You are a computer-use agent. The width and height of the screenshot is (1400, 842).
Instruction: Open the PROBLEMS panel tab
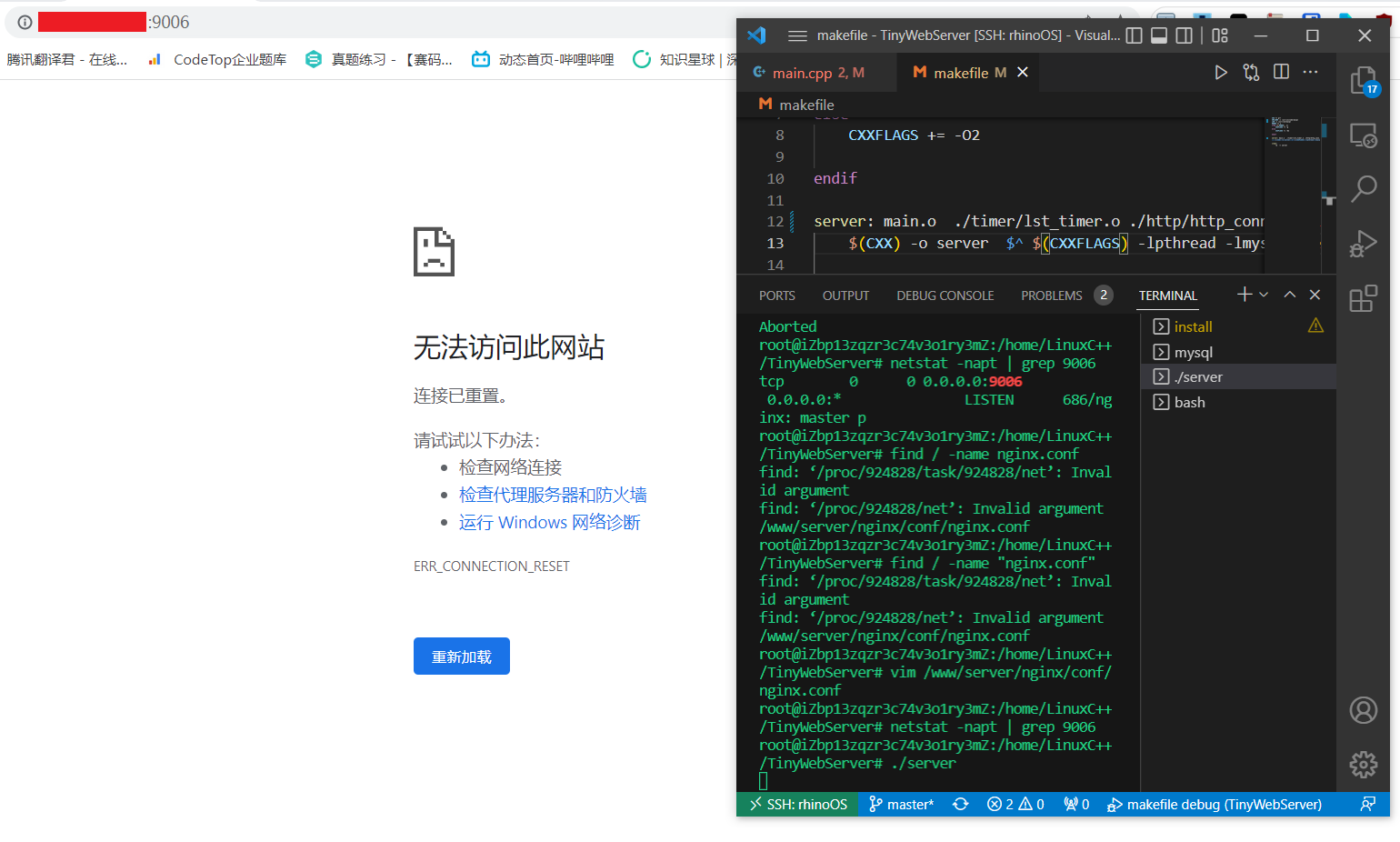pyautogui.click(x=1051, y=295)
